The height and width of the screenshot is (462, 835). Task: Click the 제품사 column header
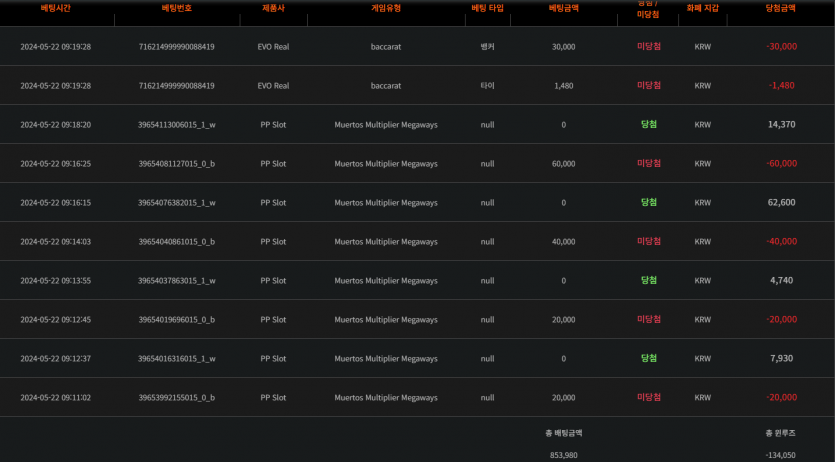pyautogui.click(x=273, y=8)
